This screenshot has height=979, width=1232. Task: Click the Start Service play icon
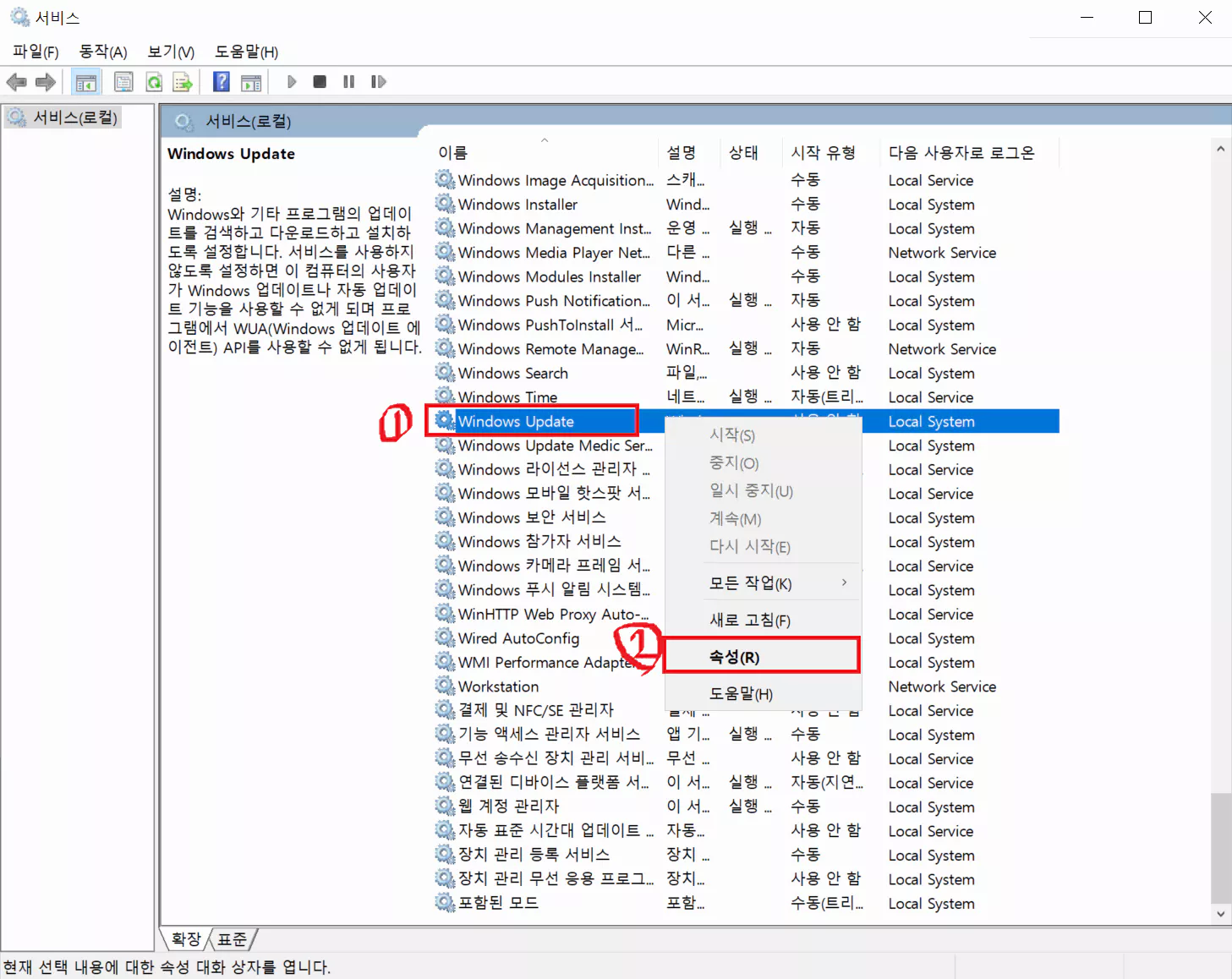click(291, 82)
